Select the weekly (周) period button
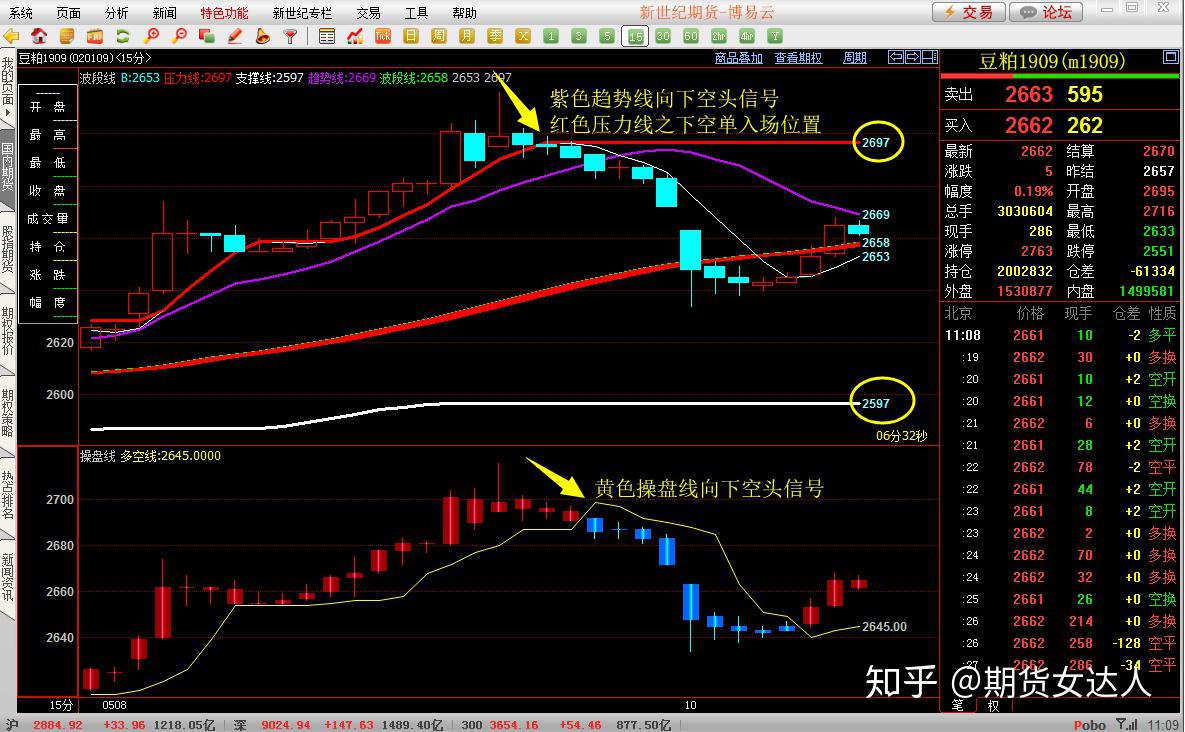 (x=438, y=36)
